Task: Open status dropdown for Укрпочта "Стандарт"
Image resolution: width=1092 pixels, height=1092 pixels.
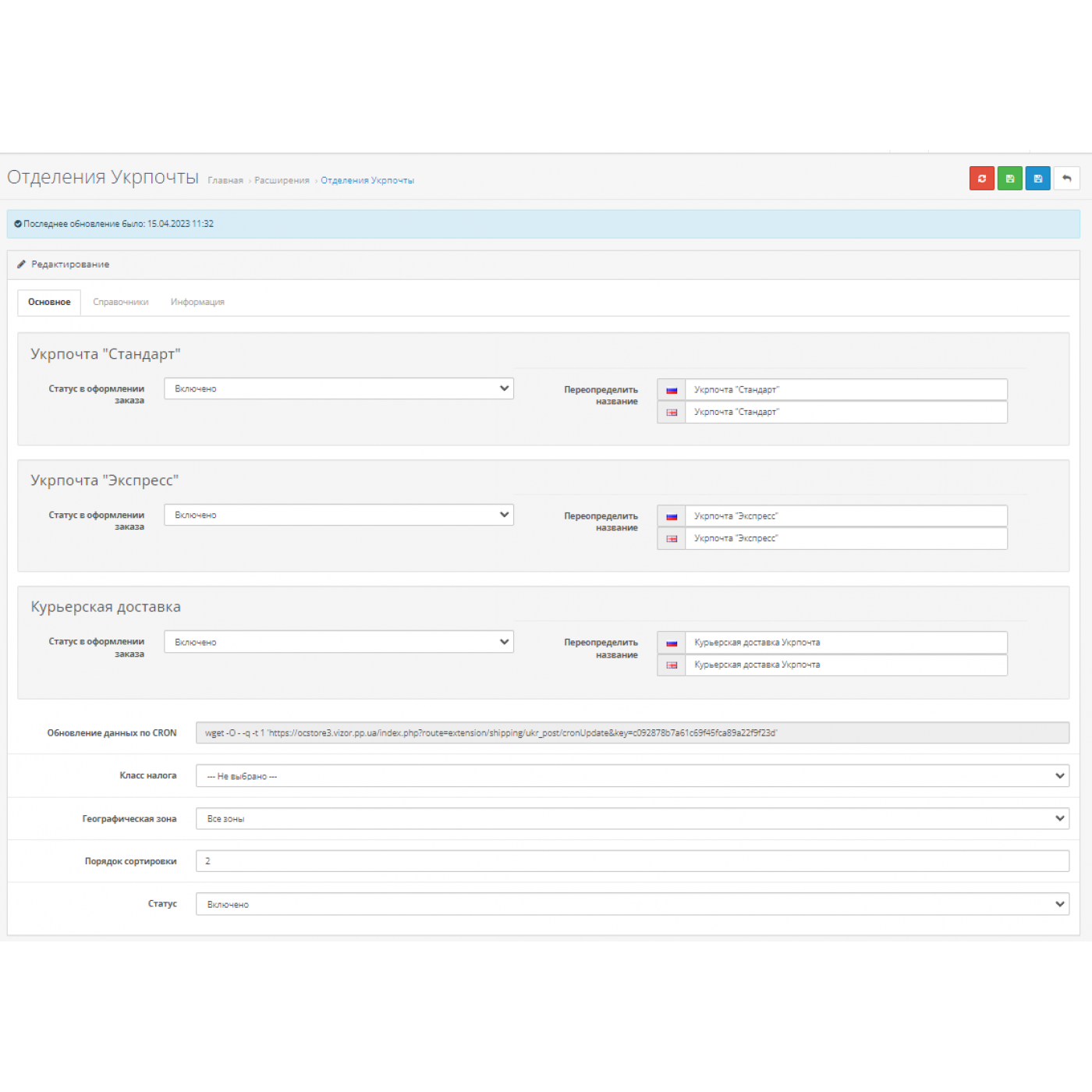Action: [x=339, y=388]
